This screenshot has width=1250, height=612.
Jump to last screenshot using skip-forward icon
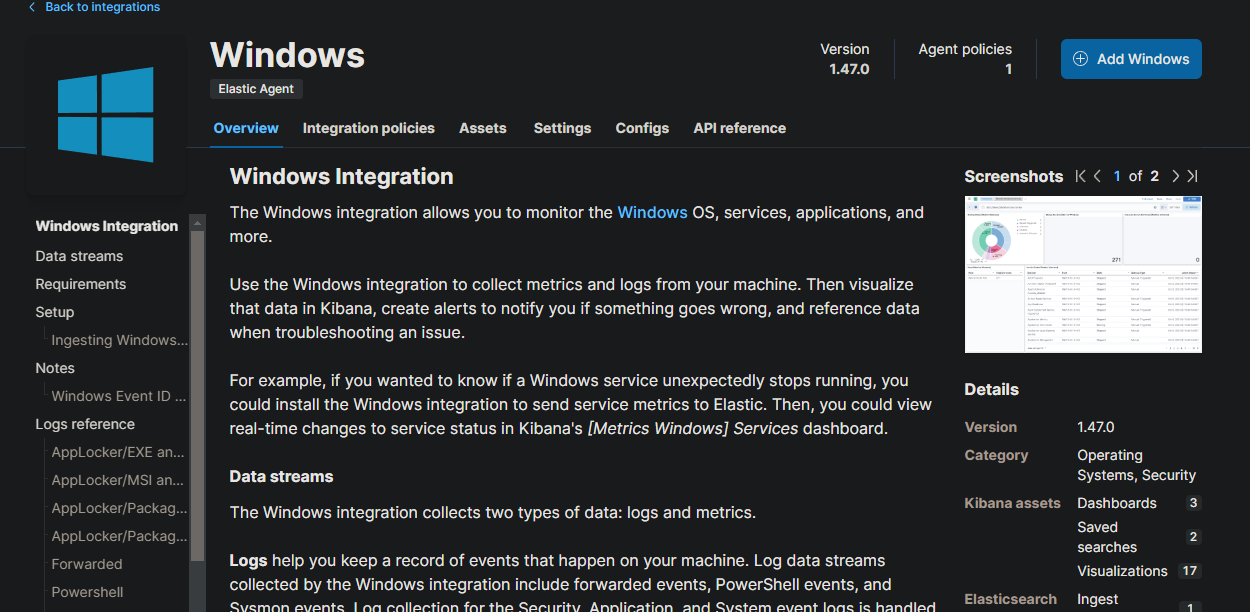(x=1192, y=176)
